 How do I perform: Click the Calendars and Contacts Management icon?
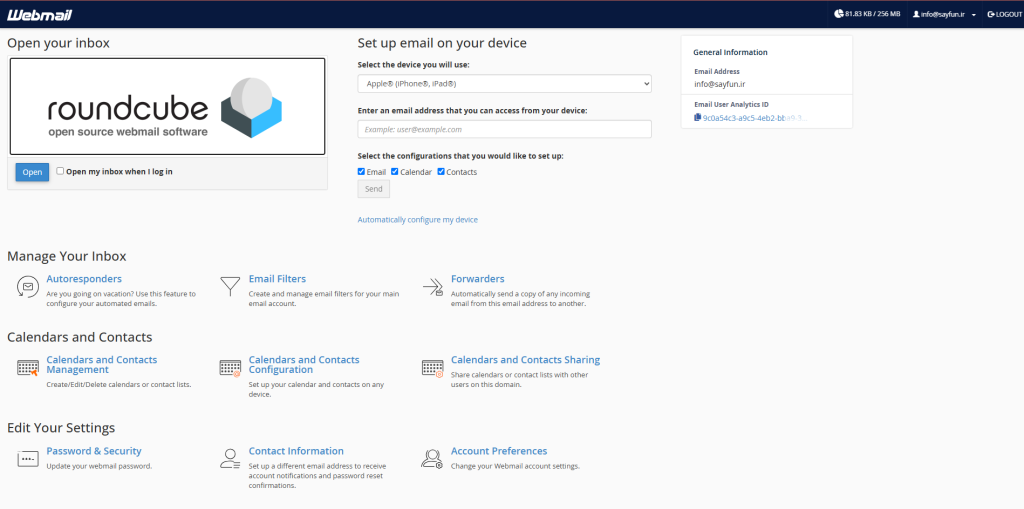pyautogui.click(x=27, y=368)
